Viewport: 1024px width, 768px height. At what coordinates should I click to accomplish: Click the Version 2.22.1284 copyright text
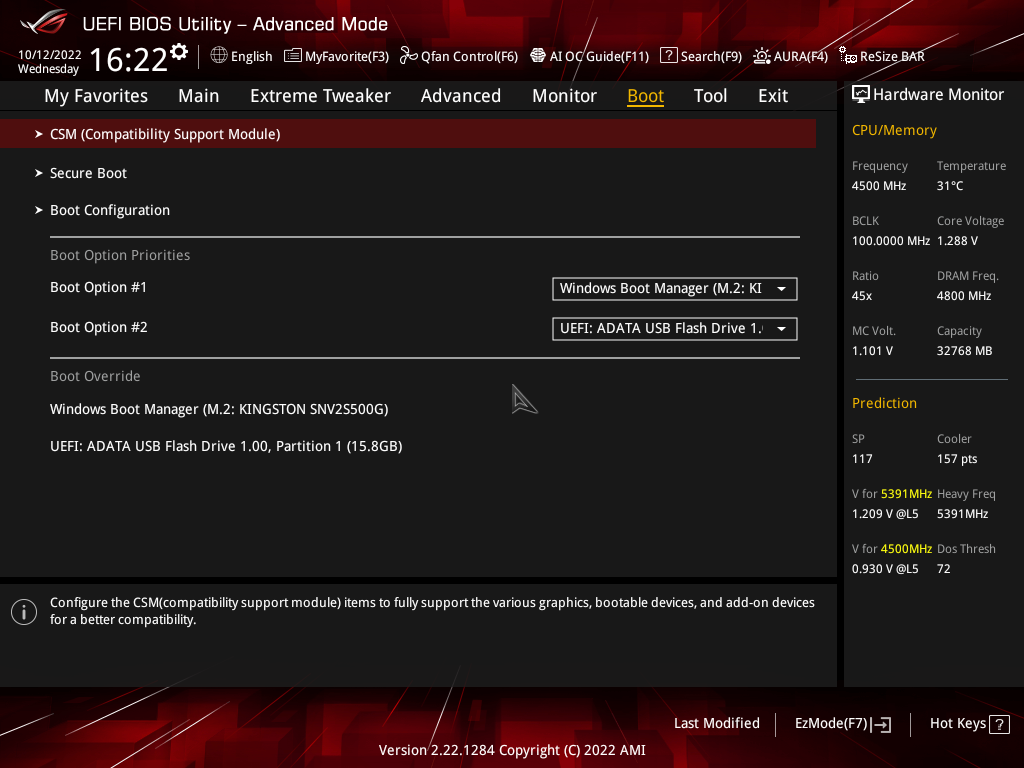point(512,750)
